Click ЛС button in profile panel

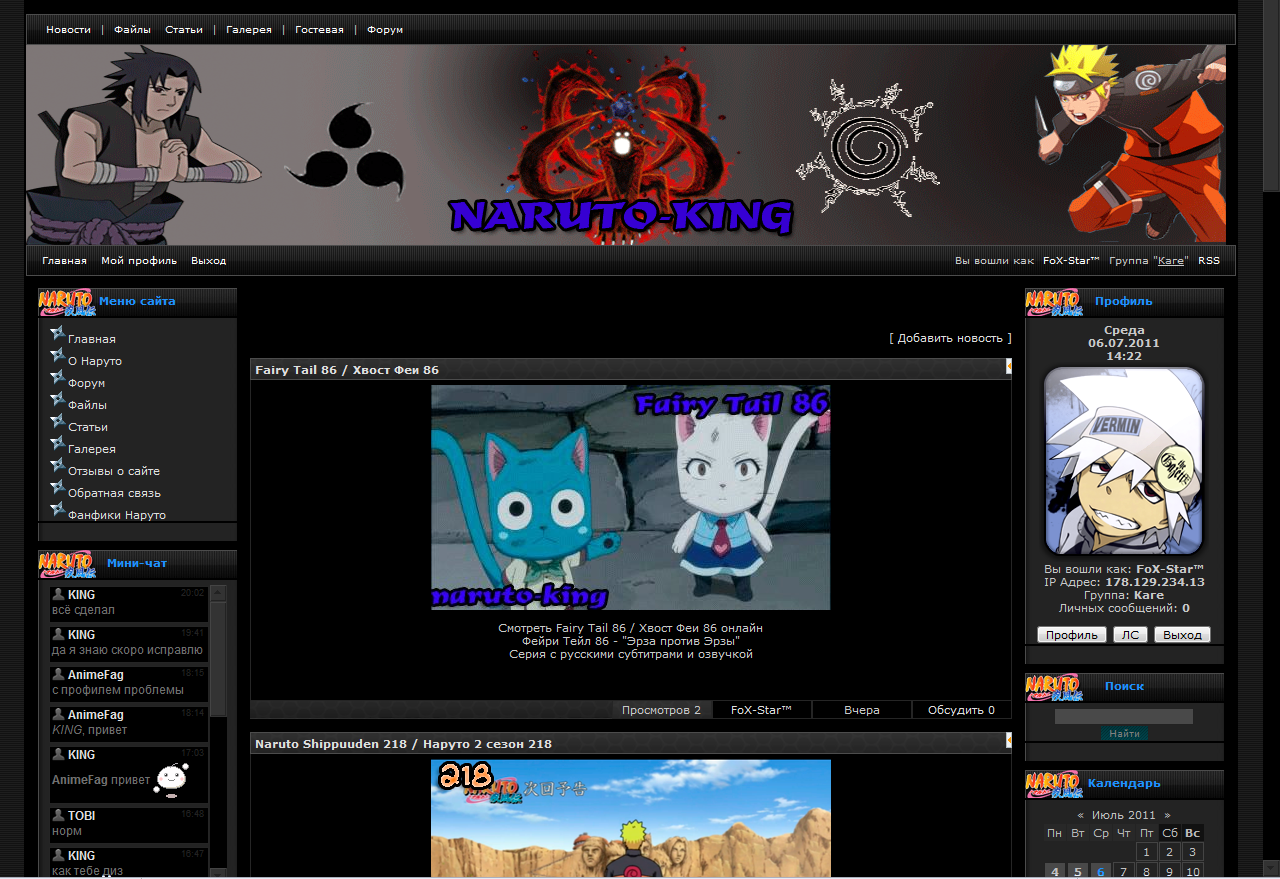[1131, 635]
